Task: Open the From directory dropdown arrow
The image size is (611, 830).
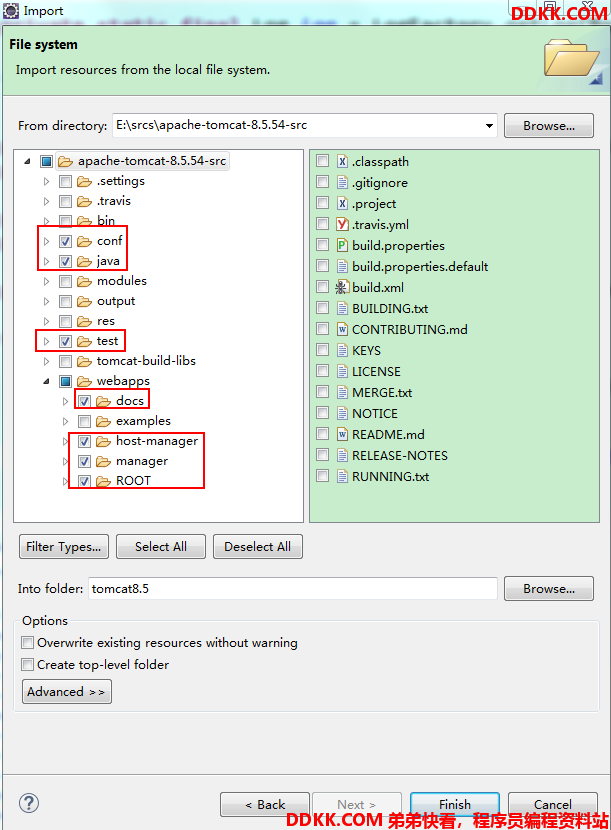Action: tap(489, 125)
